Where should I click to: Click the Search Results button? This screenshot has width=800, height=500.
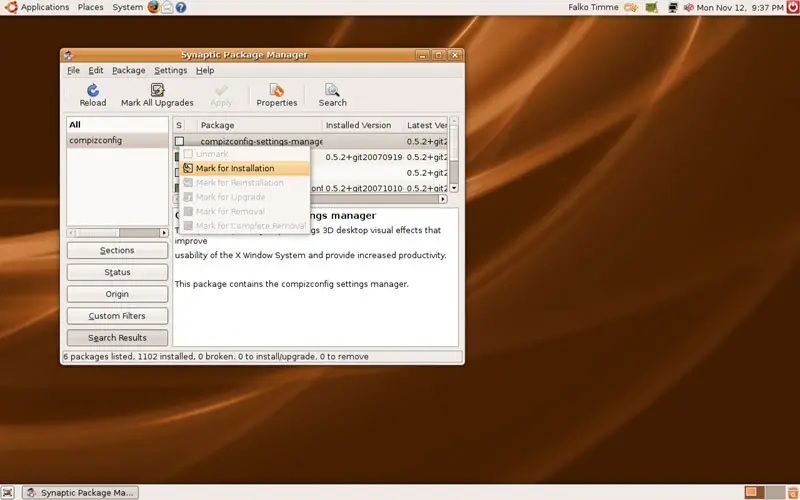click(x=117, y=338)
